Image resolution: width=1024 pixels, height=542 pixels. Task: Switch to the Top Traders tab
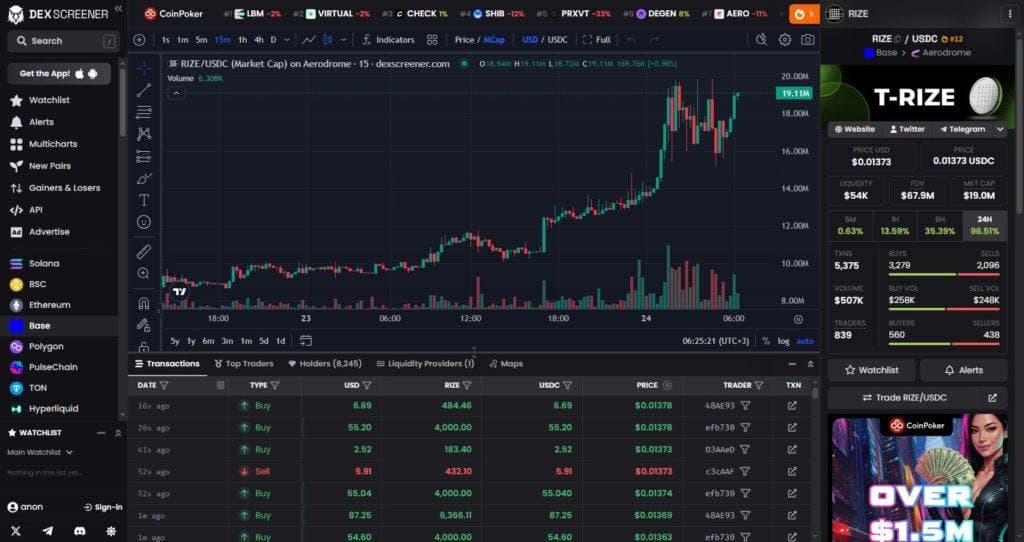(244, 364)
